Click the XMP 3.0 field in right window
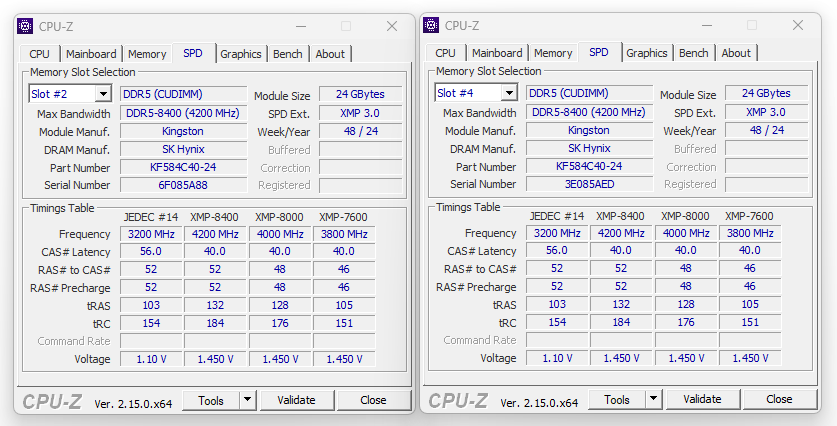This screenshot has height=426, width=837. (x=766, y=112)
